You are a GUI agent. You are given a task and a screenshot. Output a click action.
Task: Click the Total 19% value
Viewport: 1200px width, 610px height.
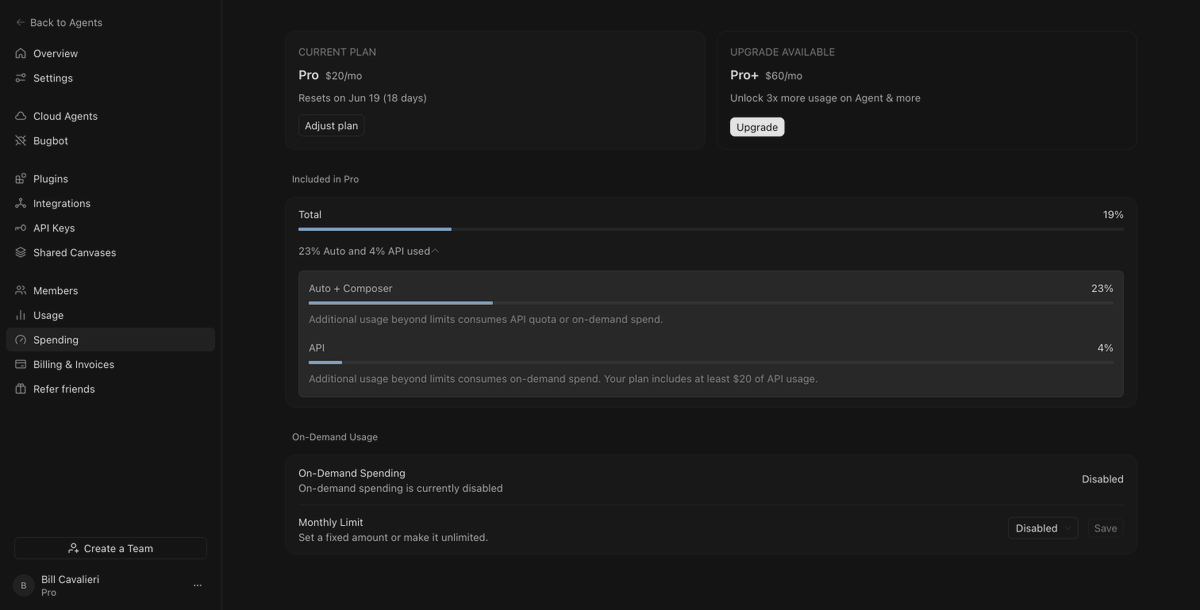click(x=1113, y=215)
